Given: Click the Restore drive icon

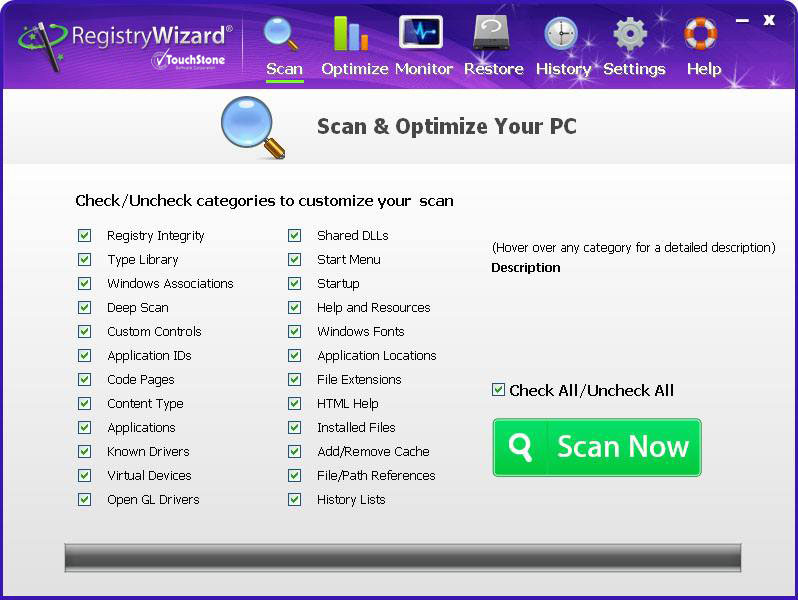Looking at the screenshot, I should tap(491, 33).
